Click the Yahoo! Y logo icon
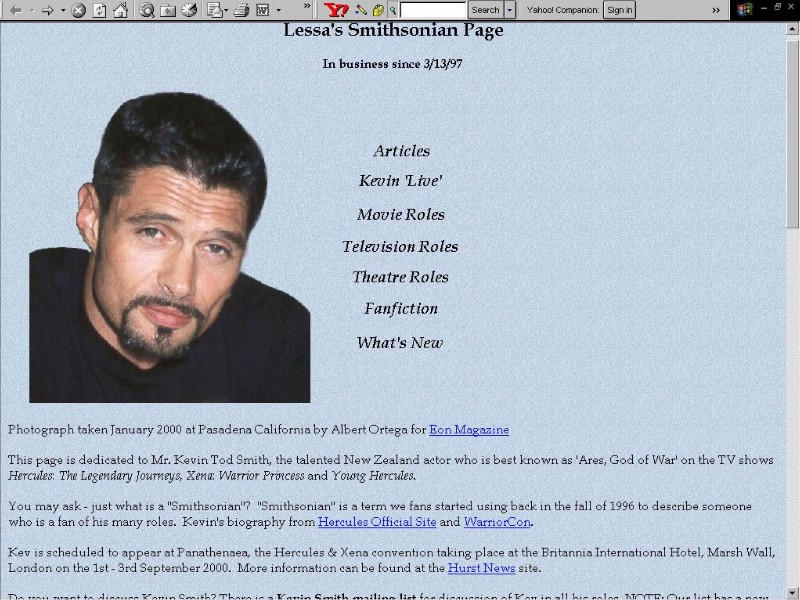Image resolution: width=800 pixels, height=600 pixels. 336,10
